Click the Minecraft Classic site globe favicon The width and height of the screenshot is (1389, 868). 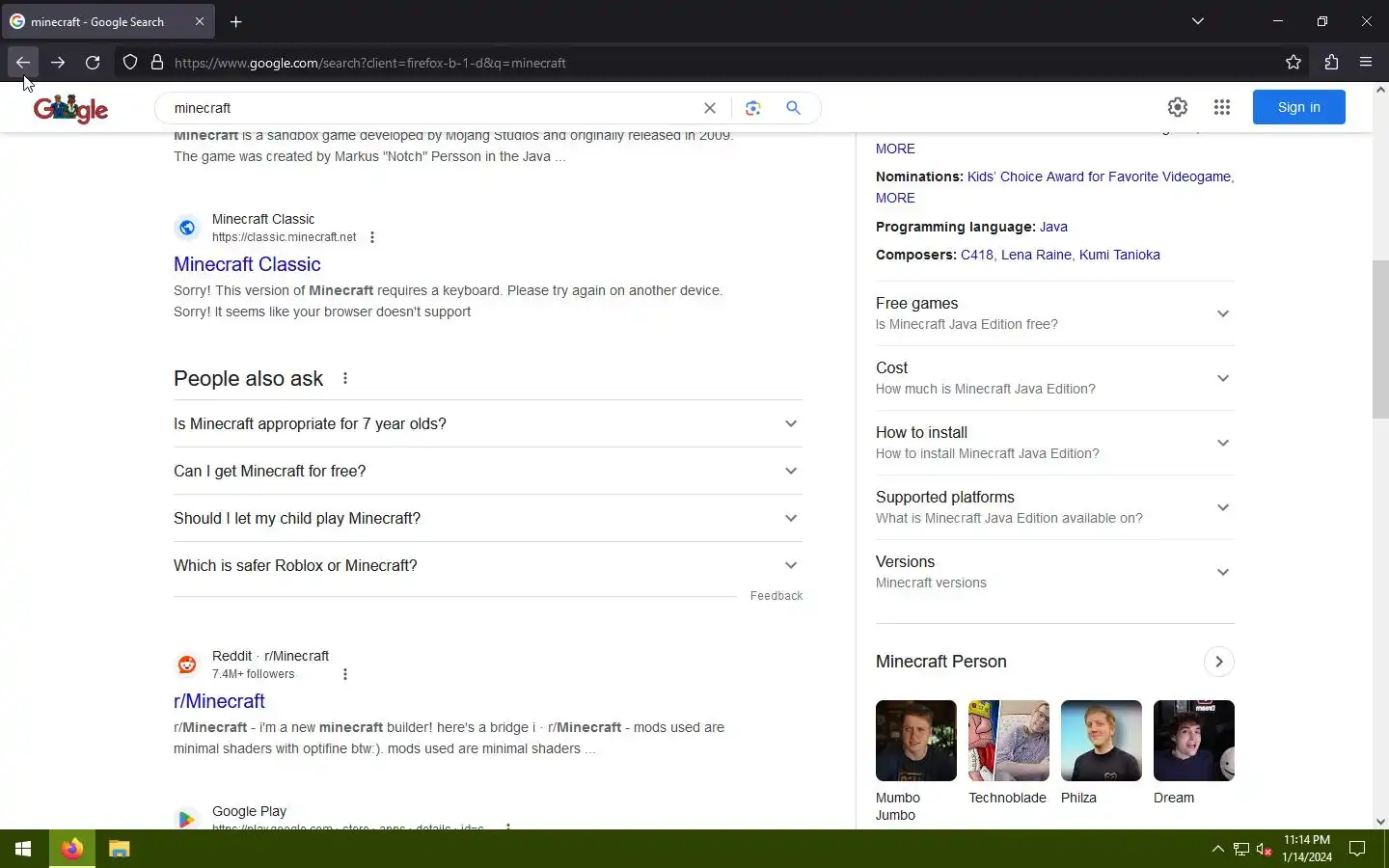pyautogui.click(x=187, y=228)
